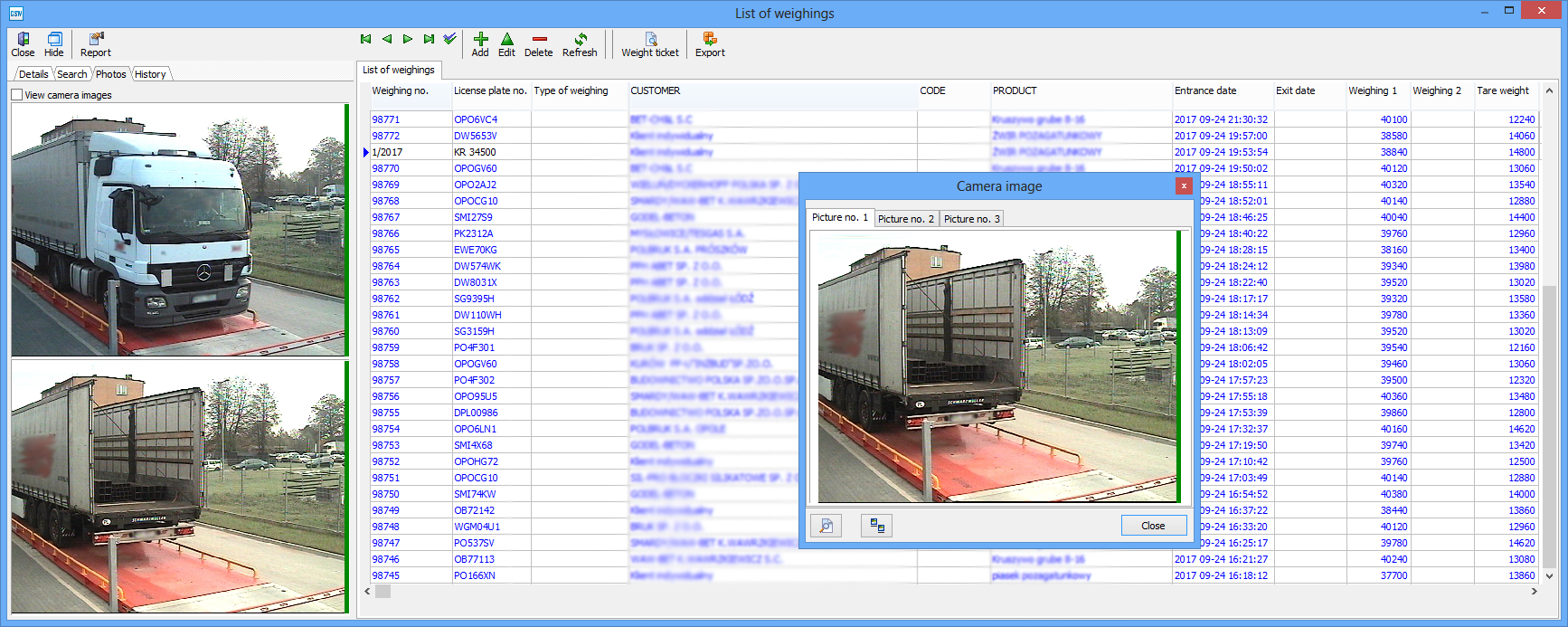Viewport: 1568px width, 627px height.
Task: Switch to Picture no. 2 tab
Action: point(905,219)
